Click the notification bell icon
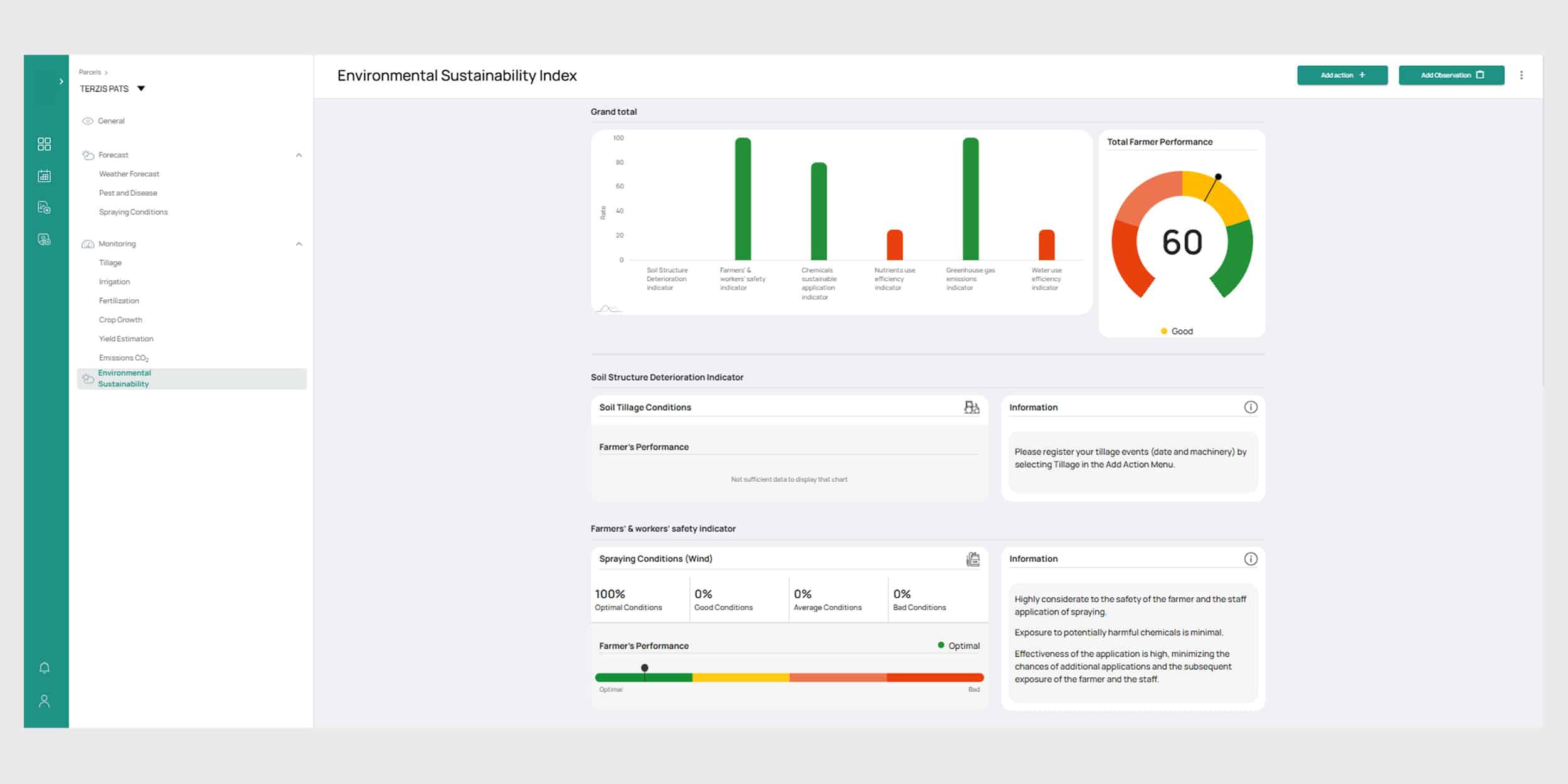Screen dimensions: 1568x784 44,668
